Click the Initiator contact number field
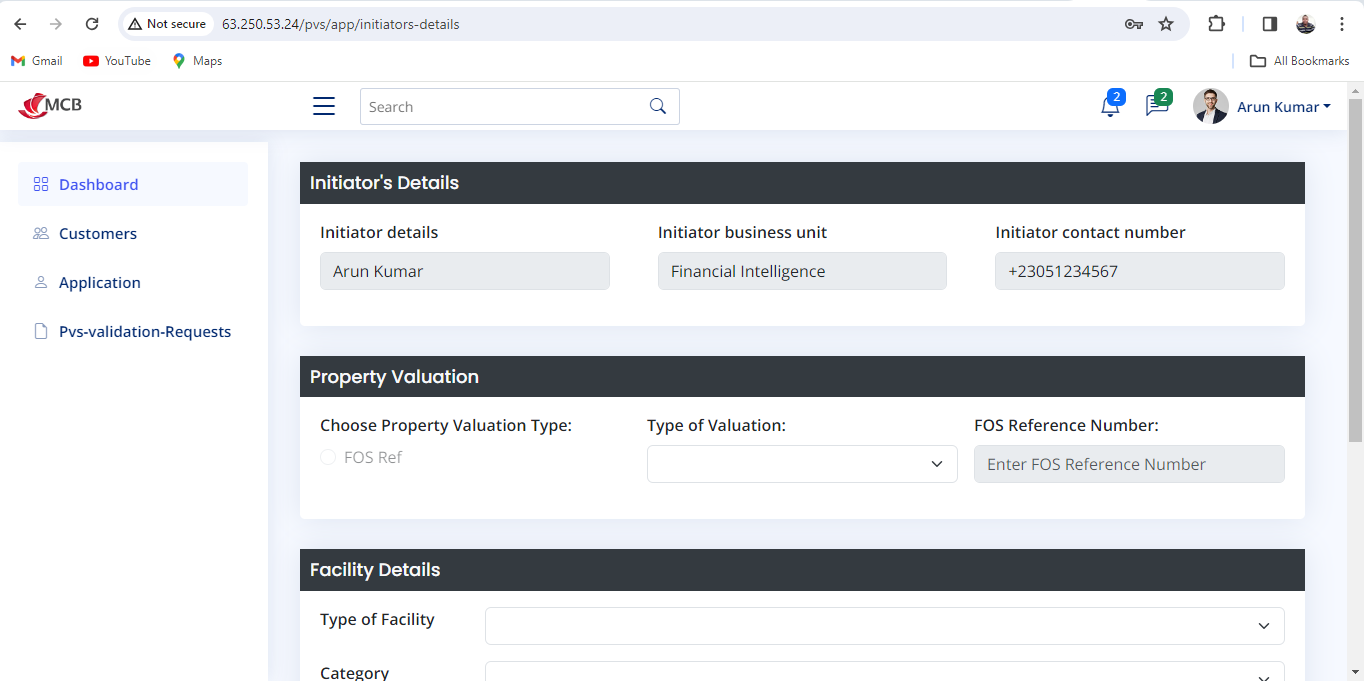 point(1140,271)
